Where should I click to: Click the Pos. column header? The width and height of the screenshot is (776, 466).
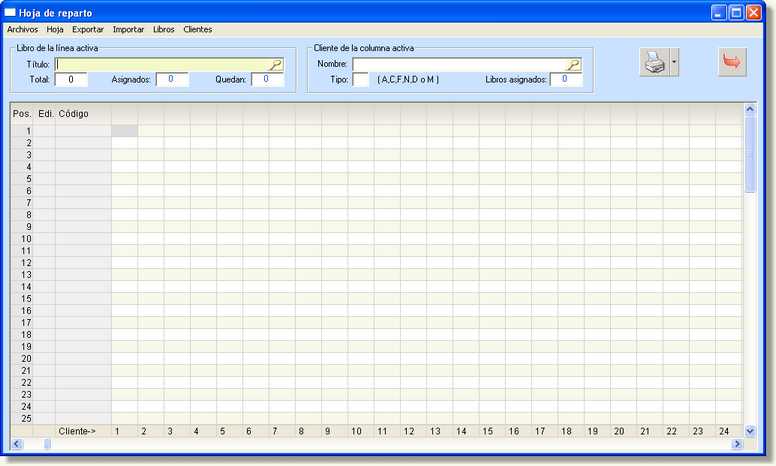tap(22, 114)
